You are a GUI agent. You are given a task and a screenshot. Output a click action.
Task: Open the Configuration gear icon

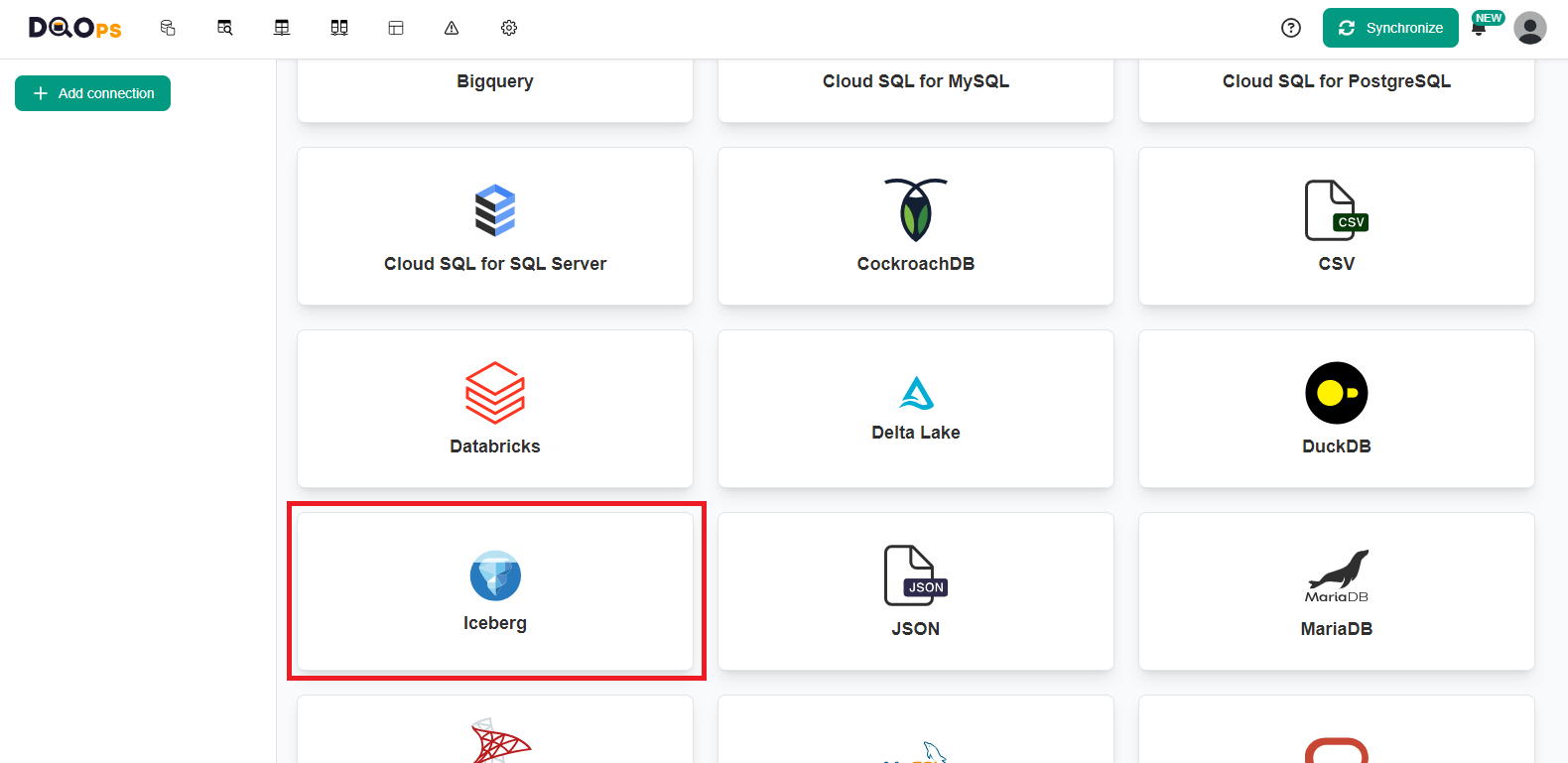[x=509, y=28]
